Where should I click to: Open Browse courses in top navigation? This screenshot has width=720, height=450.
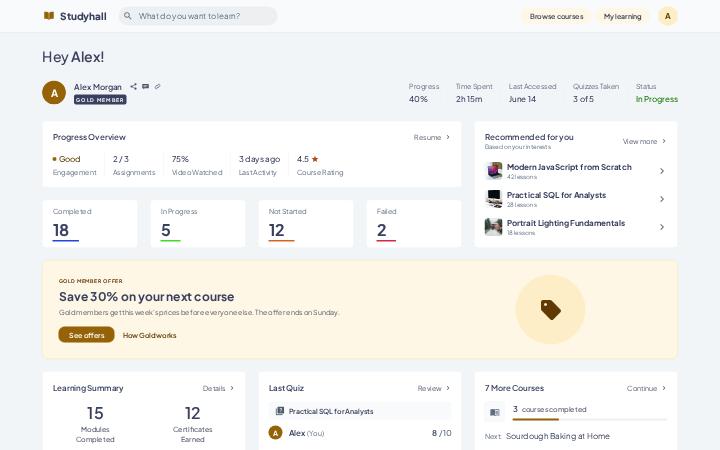[557, 16]
